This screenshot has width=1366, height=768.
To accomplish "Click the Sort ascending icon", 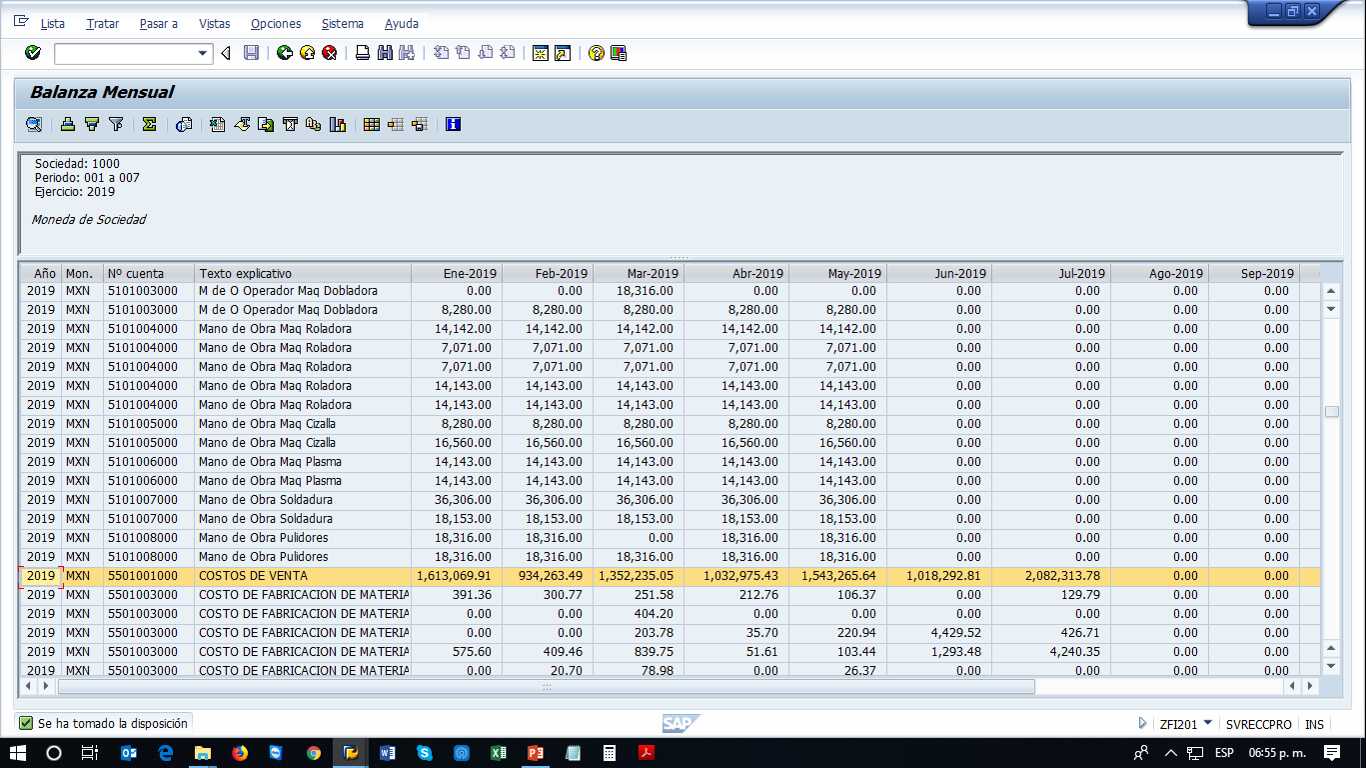I will coord(68,124).
